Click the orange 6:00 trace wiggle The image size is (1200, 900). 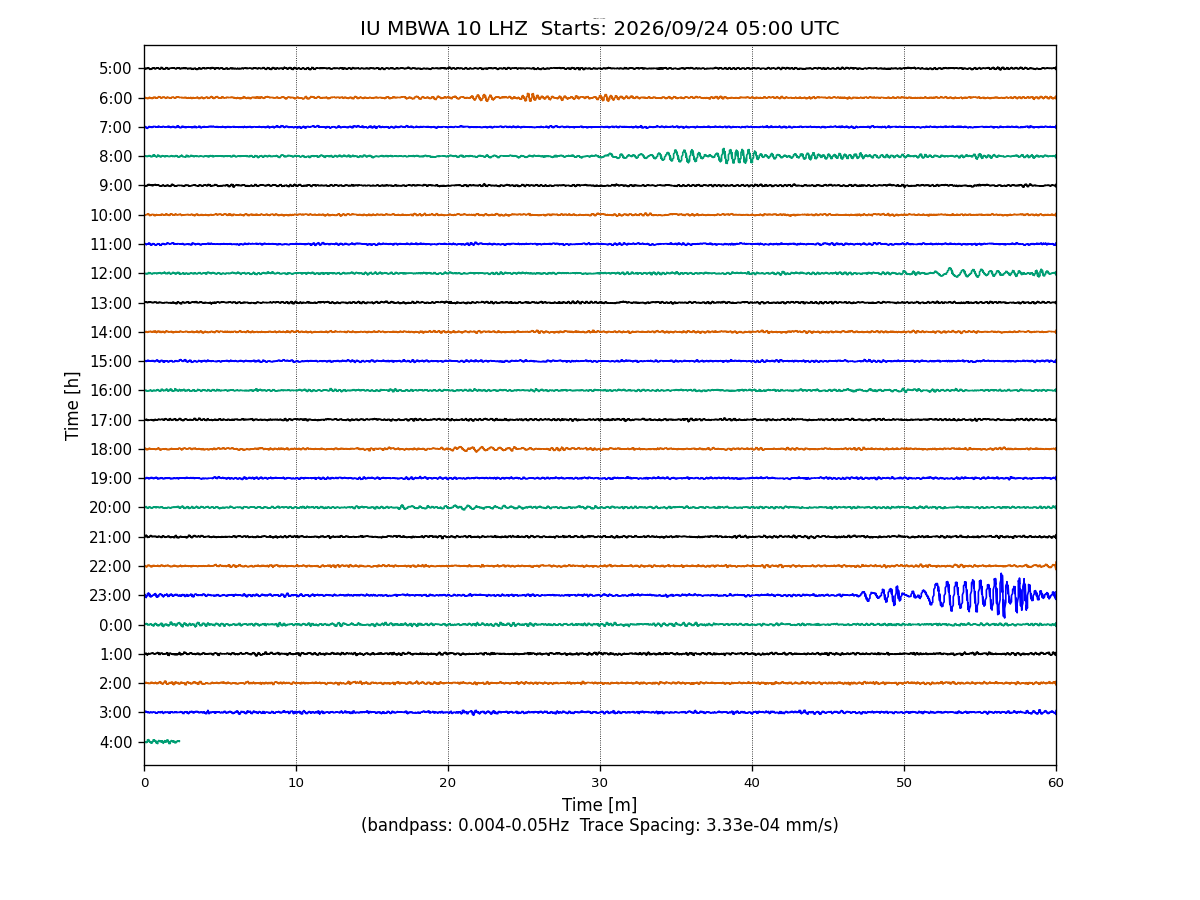coord(540,97)
